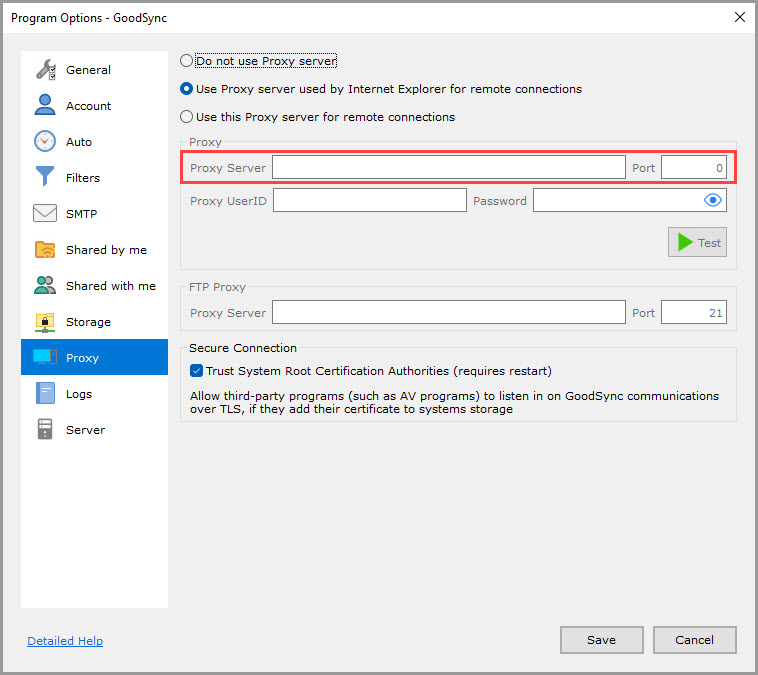The height and width of the screenshot is (675, 758).
Task: Click the Filters funnel icon
Action: pos(45,178)
